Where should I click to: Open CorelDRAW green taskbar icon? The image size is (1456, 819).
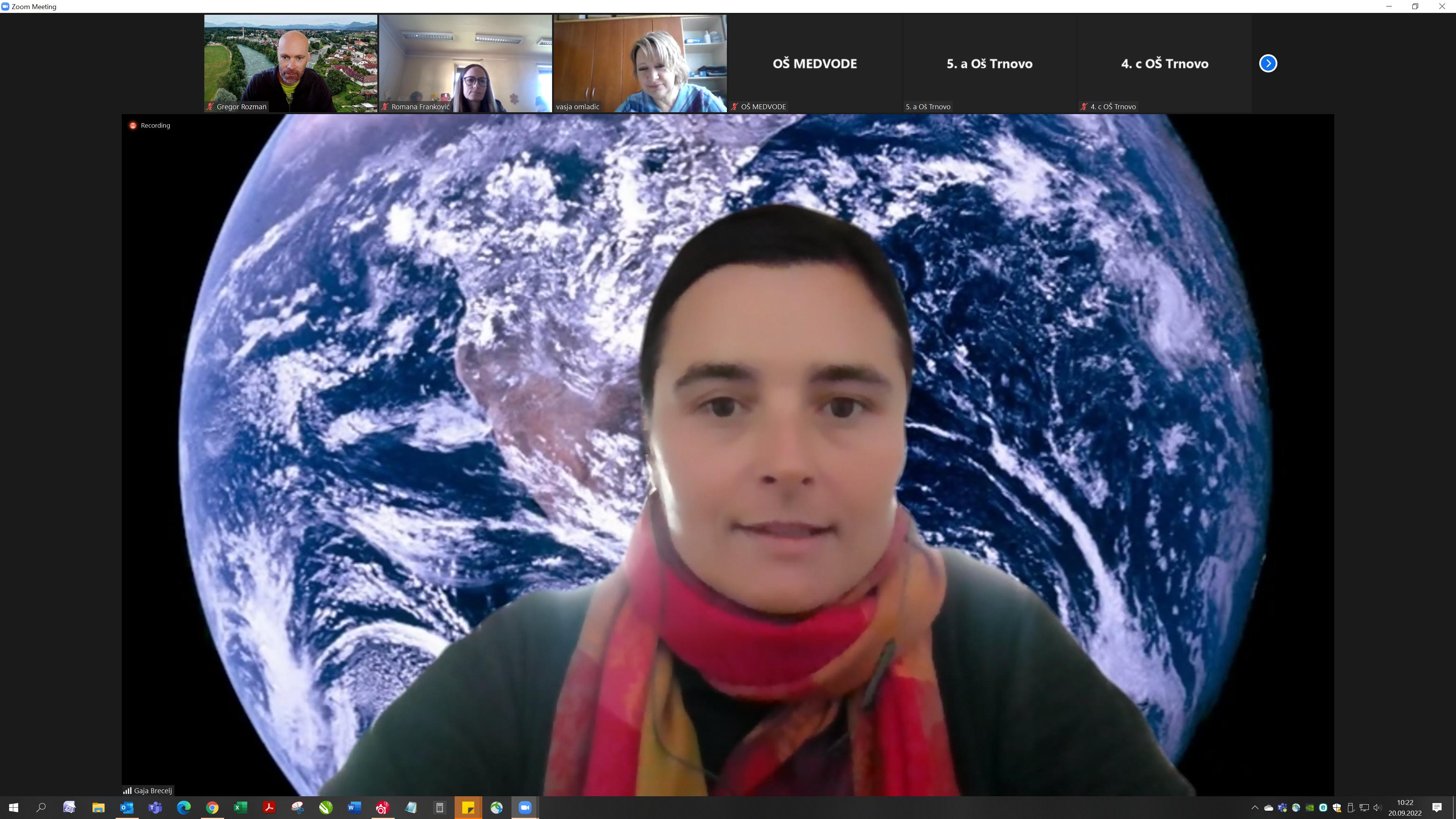click(326, 808)
